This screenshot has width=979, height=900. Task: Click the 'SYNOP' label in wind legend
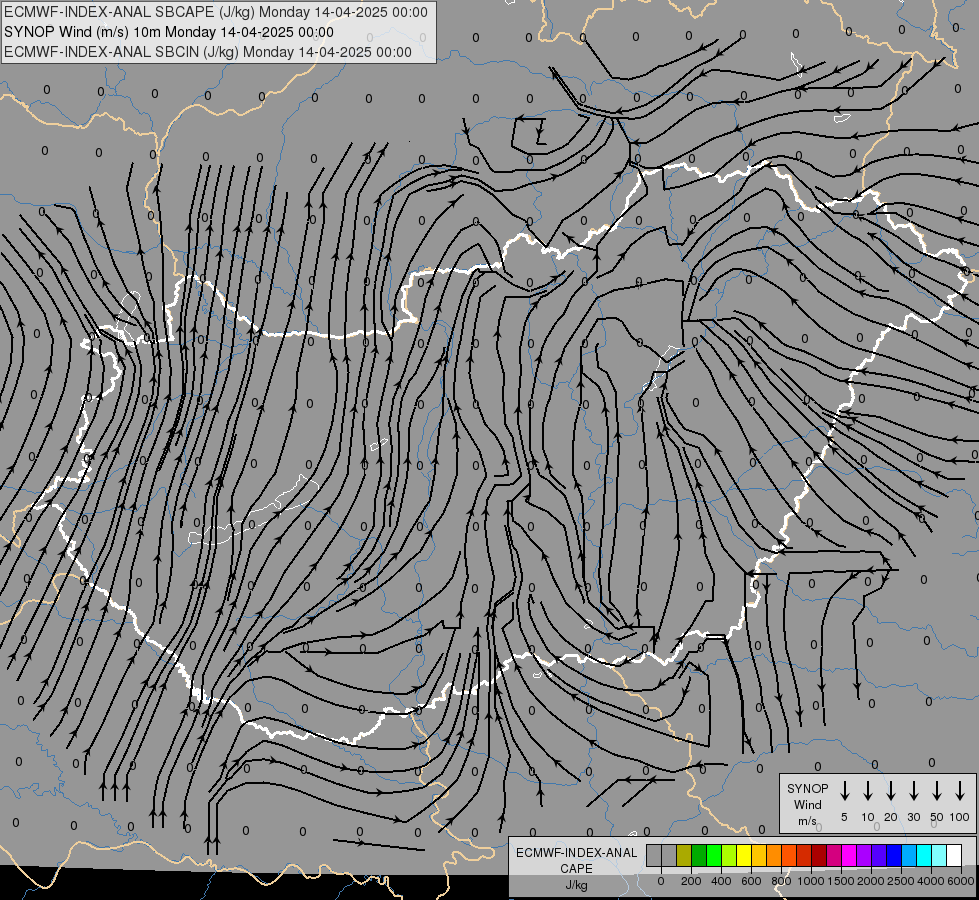pyautogui.click(x=807, y=788)
